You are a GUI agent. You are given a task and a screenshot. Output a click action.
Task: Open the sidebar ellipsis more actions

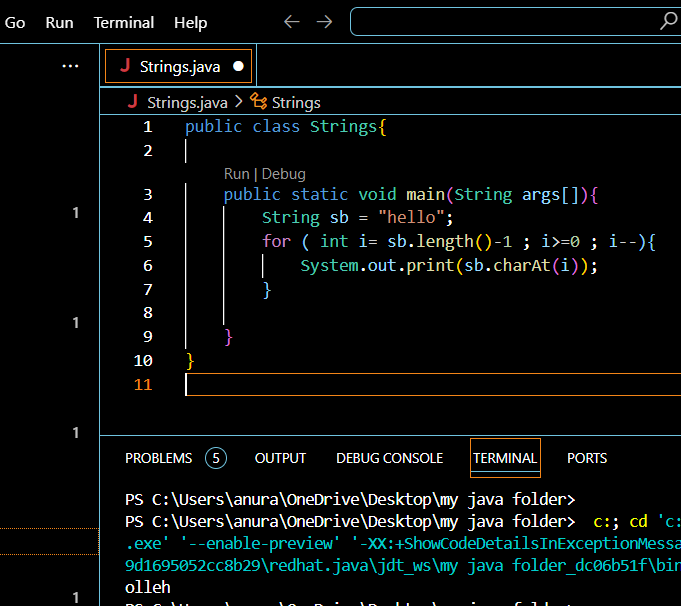(70, 66)
